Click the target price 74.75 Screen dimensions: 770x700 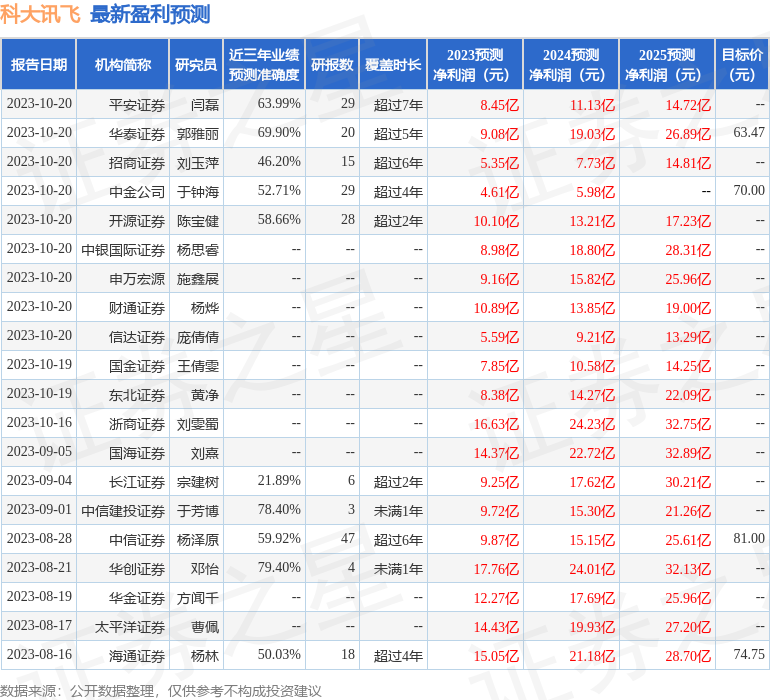(x=749, y=654)
